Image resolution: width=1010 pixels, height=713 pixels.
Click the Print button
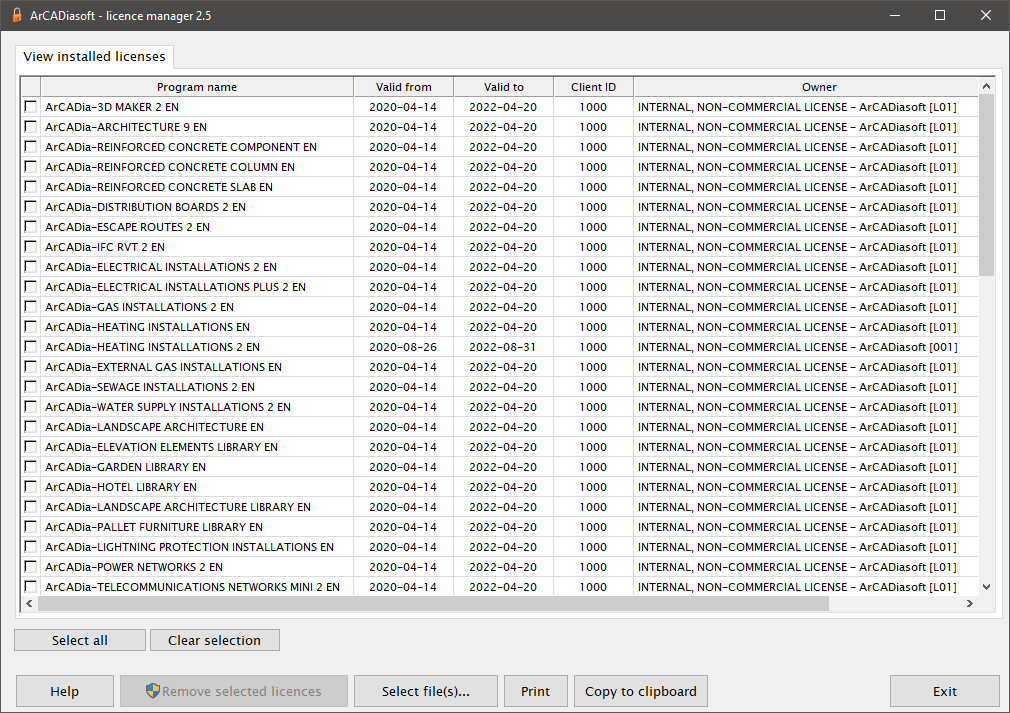[535, 690]
